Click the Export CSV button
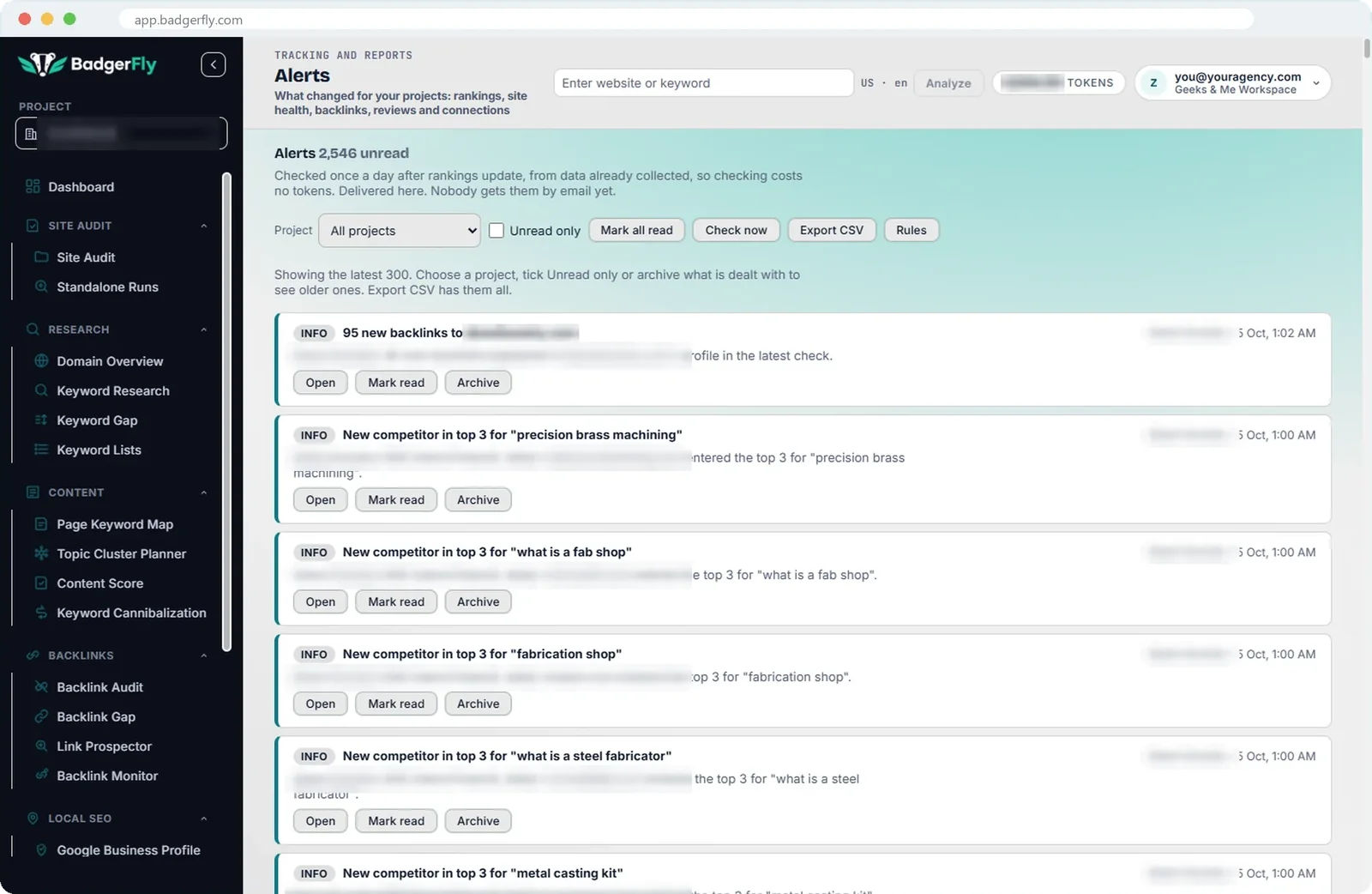Viewport: 1372px width, 894px height. click(x=832, y=230)
